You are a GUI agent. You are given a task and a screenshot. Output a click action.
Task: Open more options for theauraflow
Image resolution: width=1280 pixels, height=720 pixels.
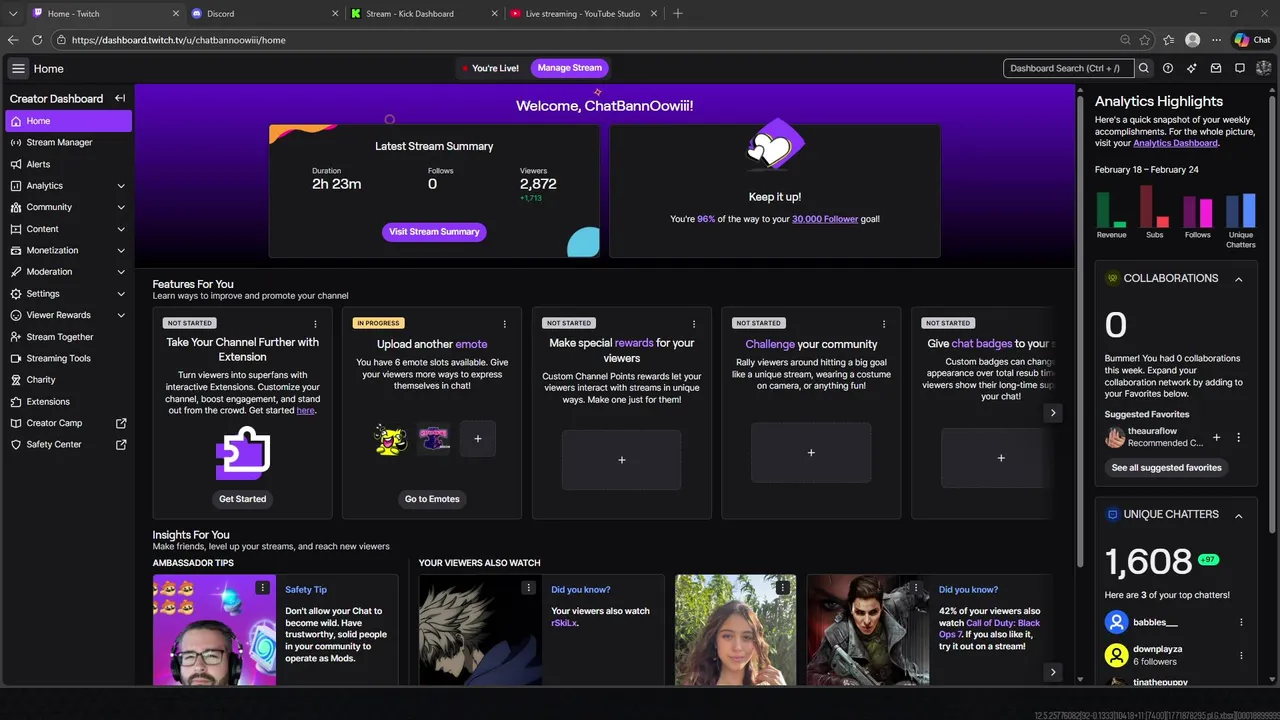pos(1238,437)
